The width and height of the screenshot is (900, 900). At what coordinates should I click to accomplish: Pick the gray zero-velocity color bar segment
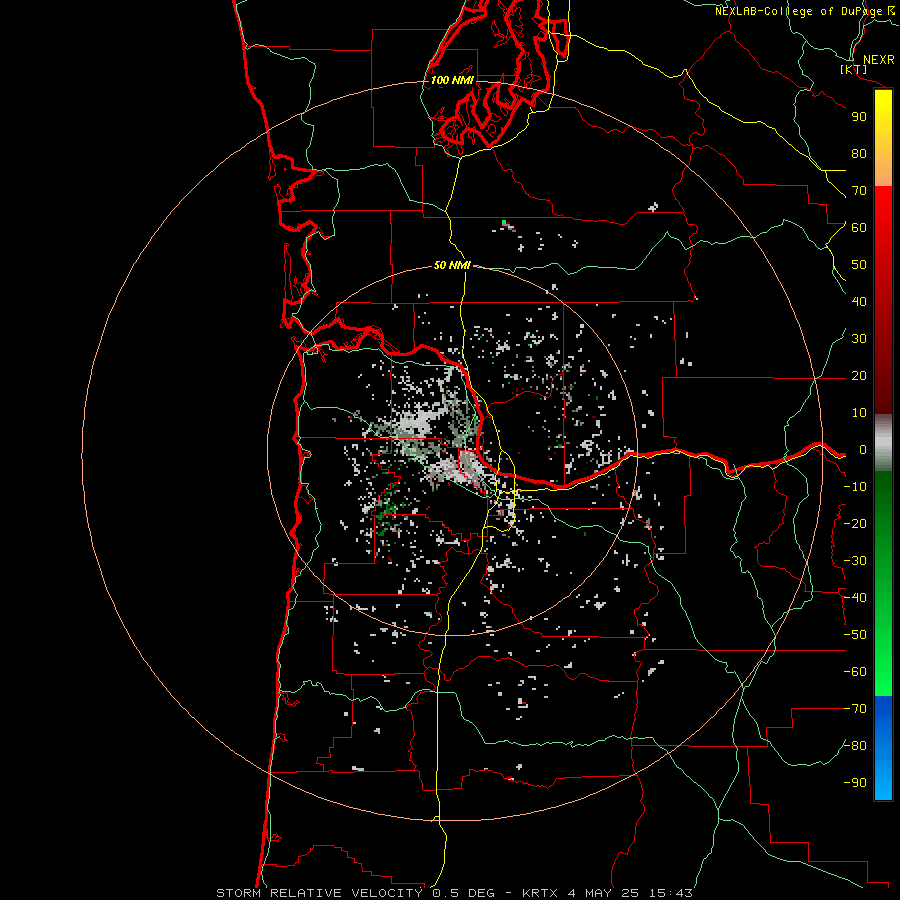[883, 443]
